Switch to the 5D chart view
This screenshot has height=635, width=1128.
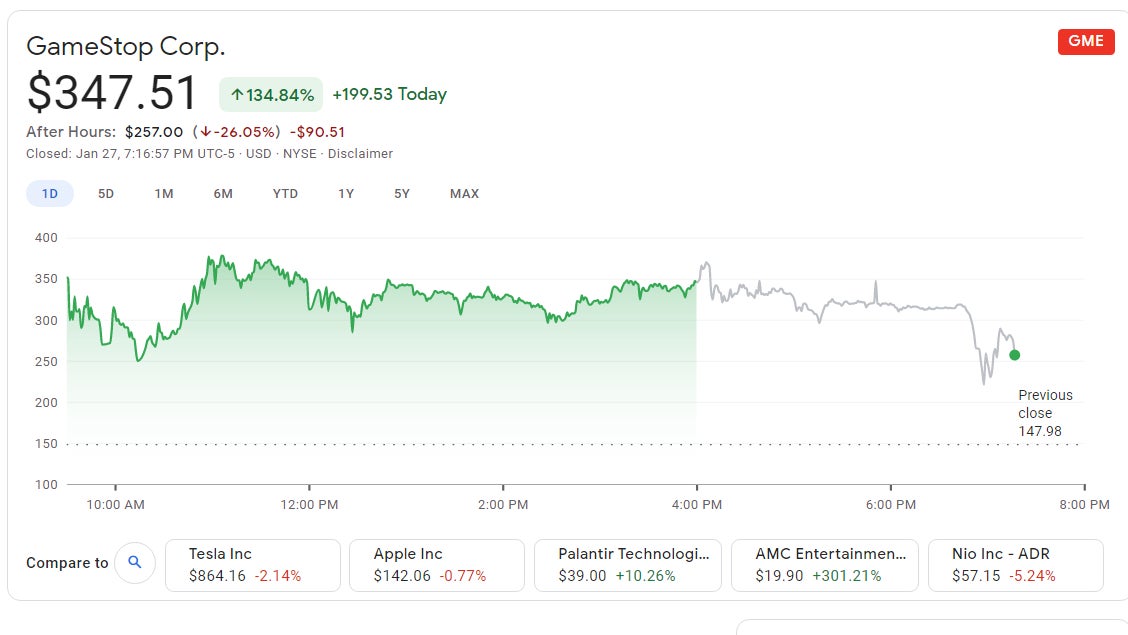106,193
